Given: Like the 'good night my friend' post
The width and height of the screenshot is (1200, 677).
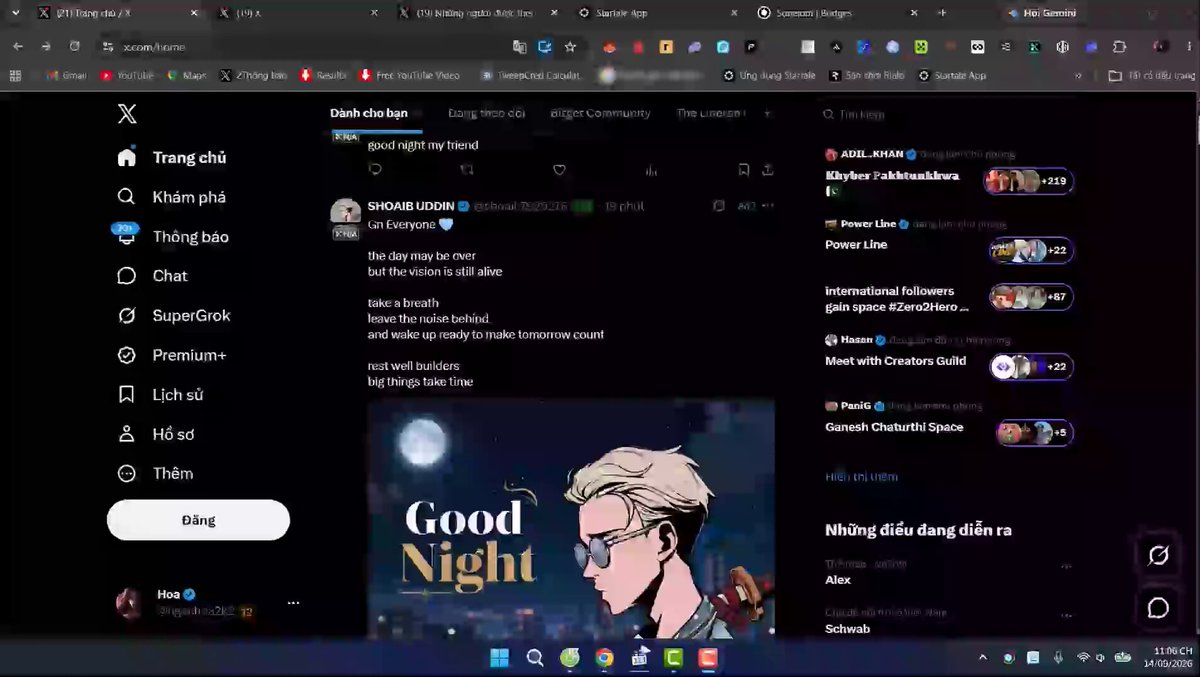Looking at the screenshot, I should (559, 170).
